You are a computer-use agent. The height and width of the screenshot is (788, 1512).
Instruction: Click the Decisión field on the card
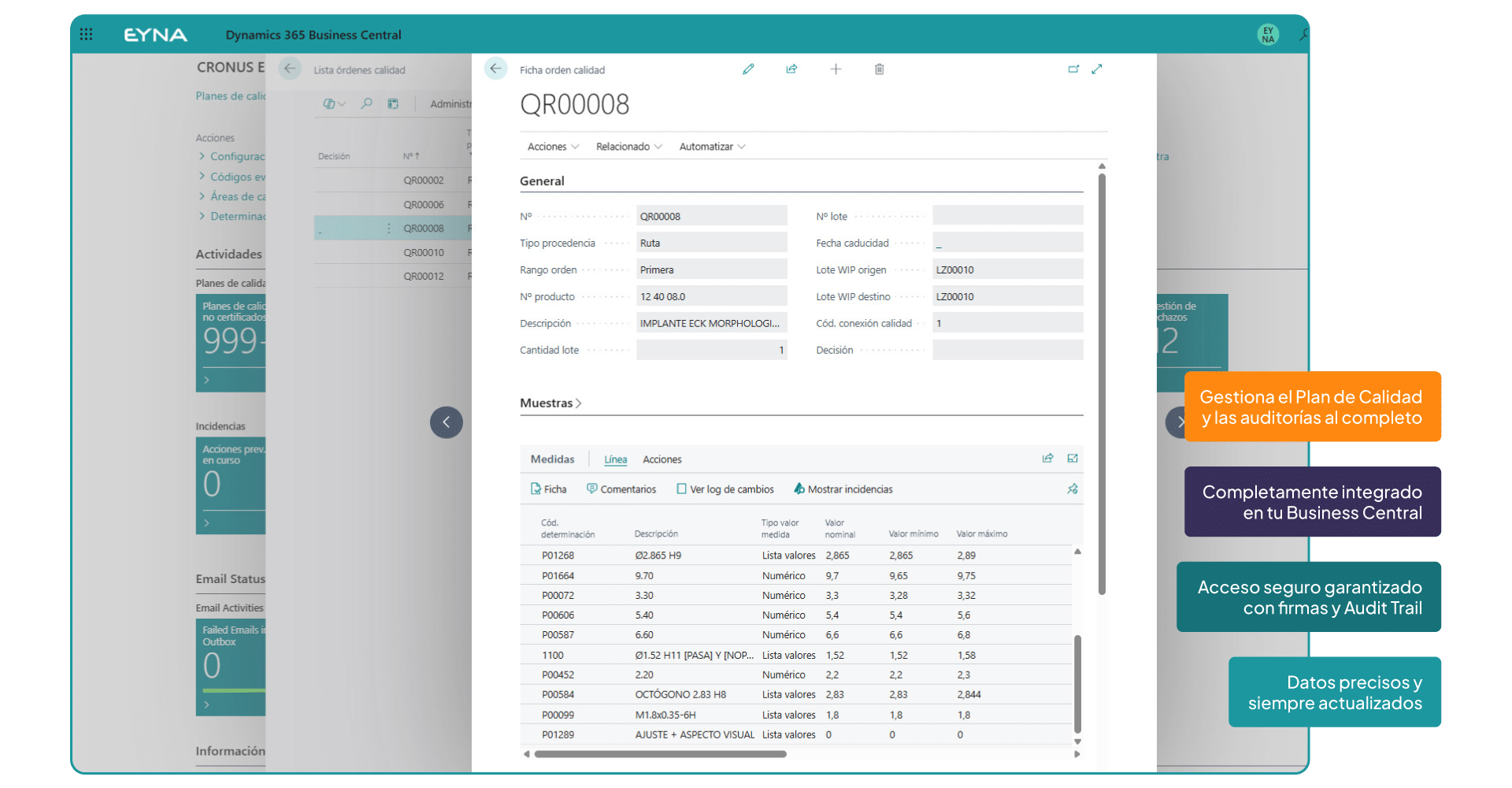[1008, 350]
